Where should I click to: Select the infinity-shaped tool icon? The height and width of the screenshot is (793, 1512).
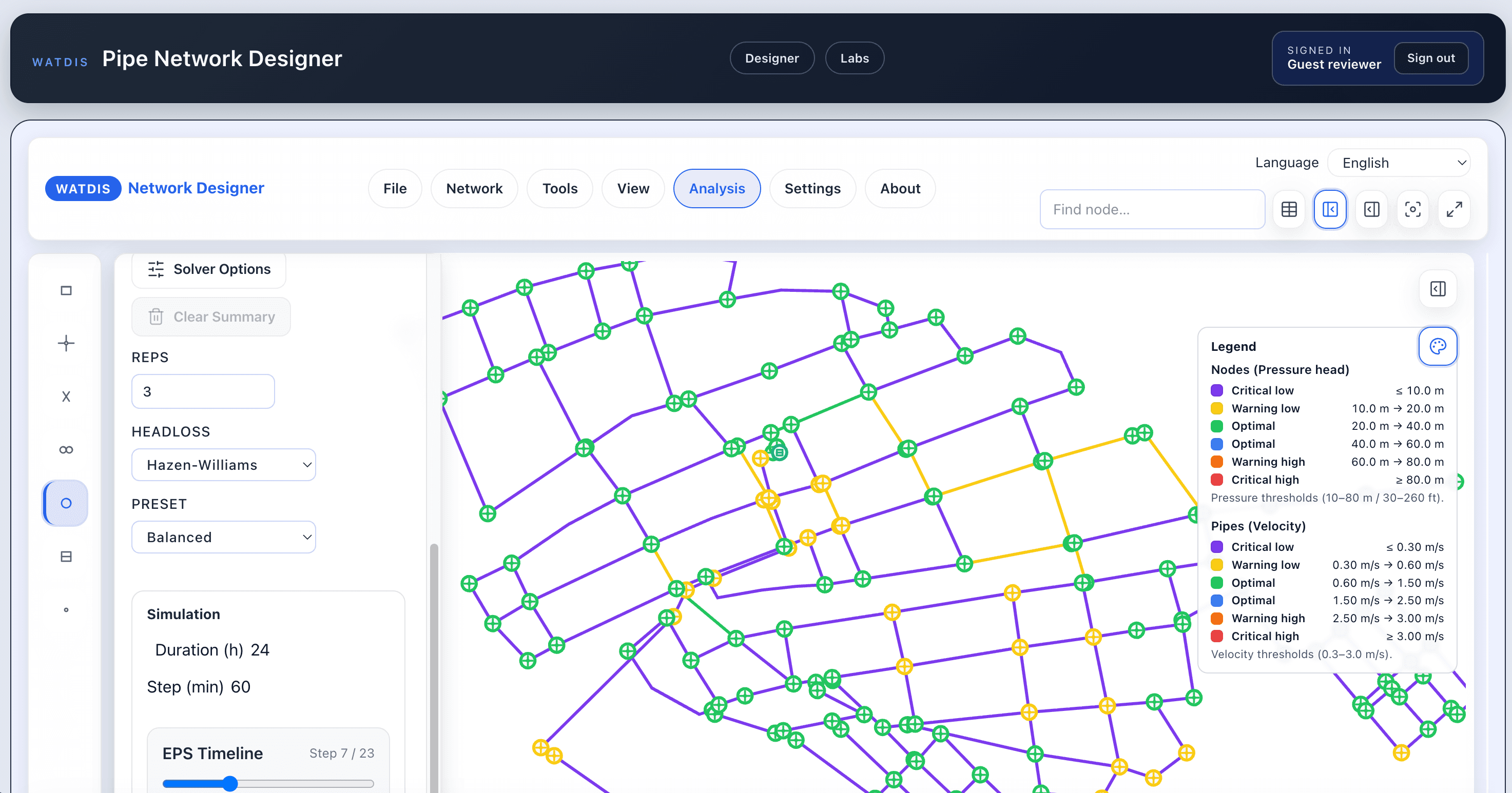(66, 450)
